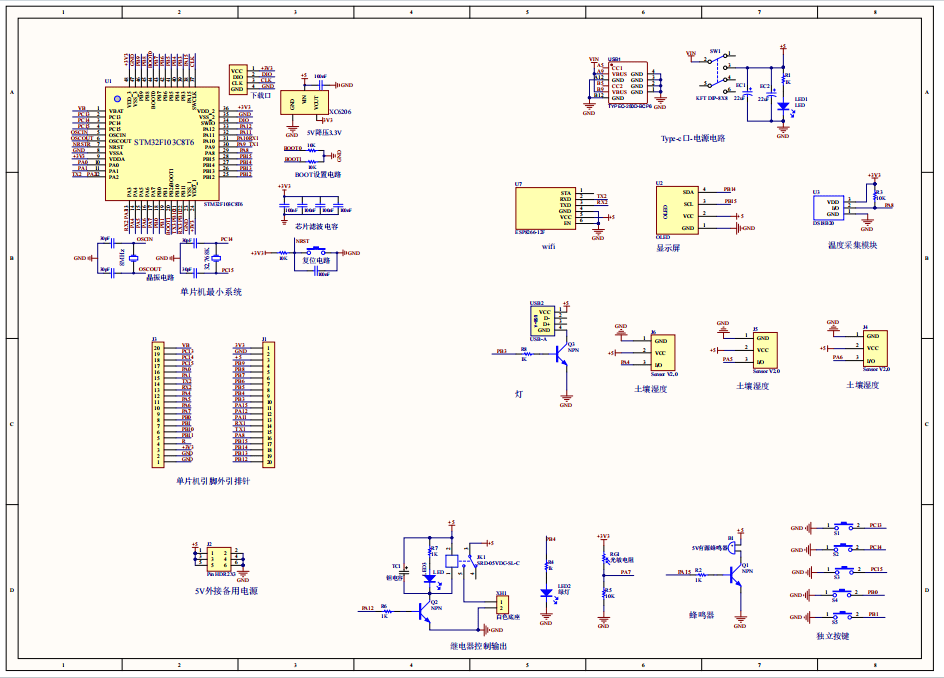Click the NRST reset push button symbol
Viewport: 944px width, 678px height.
(315, 251)
